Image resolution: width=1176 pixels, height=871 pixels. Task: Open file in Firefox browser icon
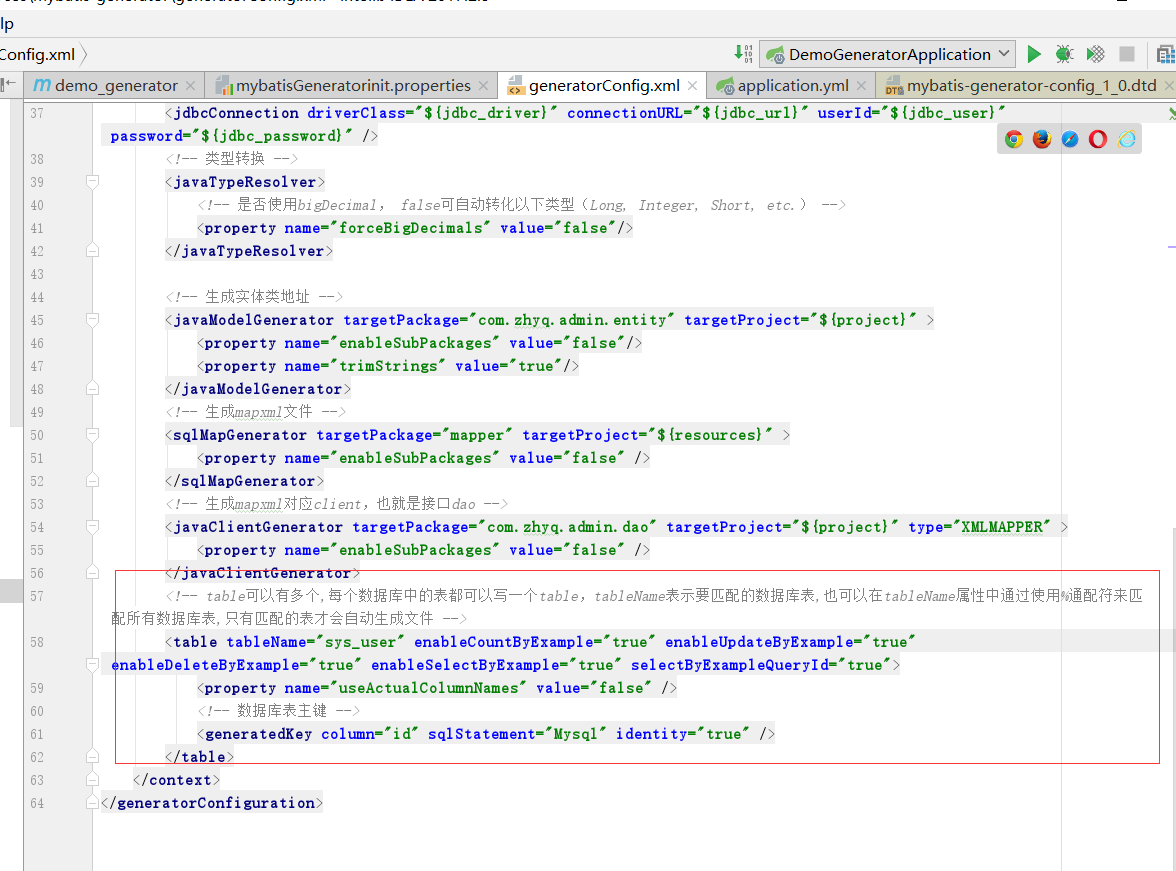pyautogui.click(x=1042, y=140)
